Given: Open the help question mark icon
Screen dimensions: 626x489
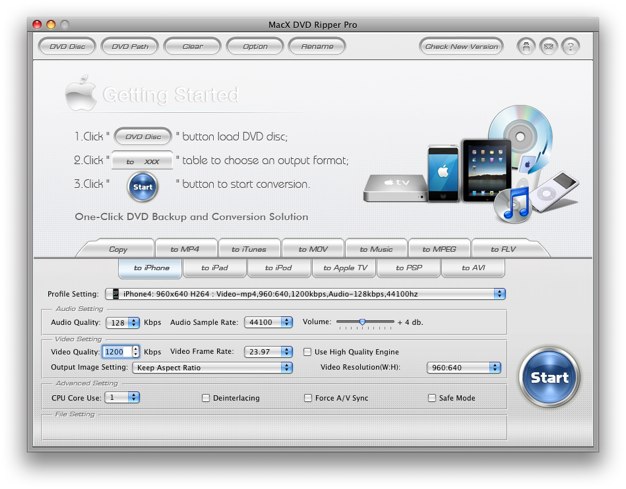Looking at the screenshot, I should 571,46.
